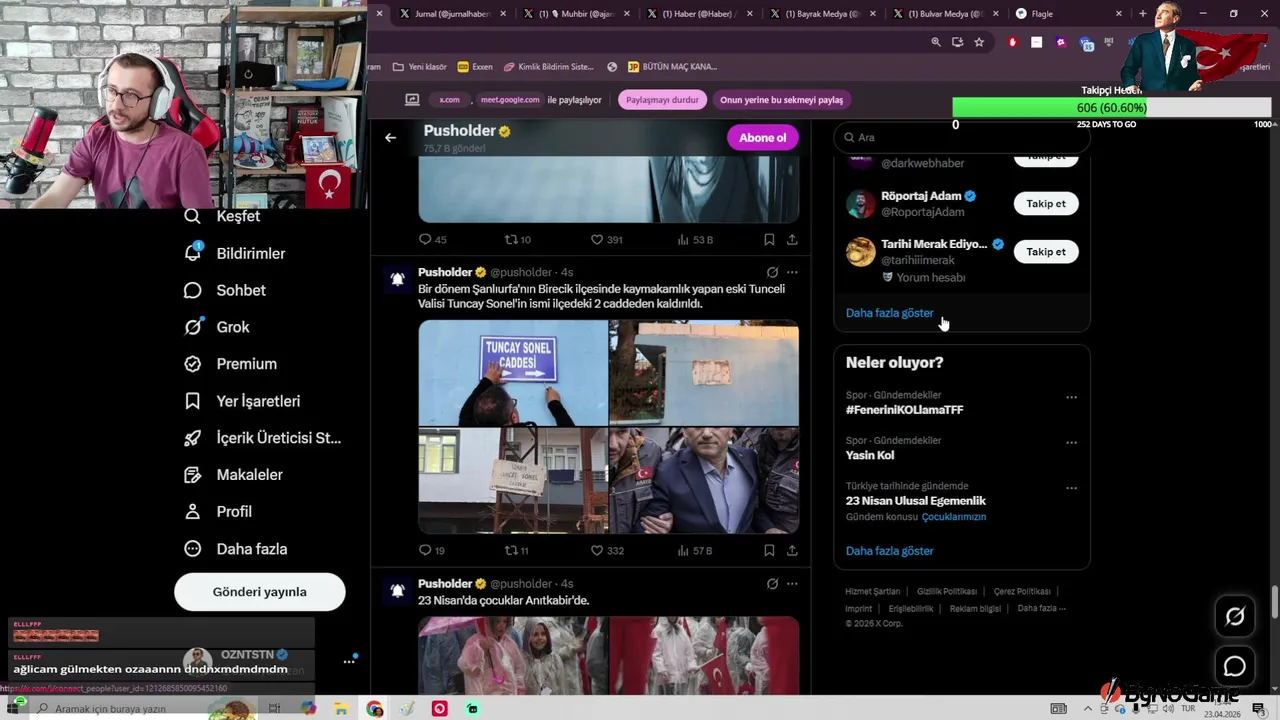Click the Gönderi yayınla button

[260, 592]
